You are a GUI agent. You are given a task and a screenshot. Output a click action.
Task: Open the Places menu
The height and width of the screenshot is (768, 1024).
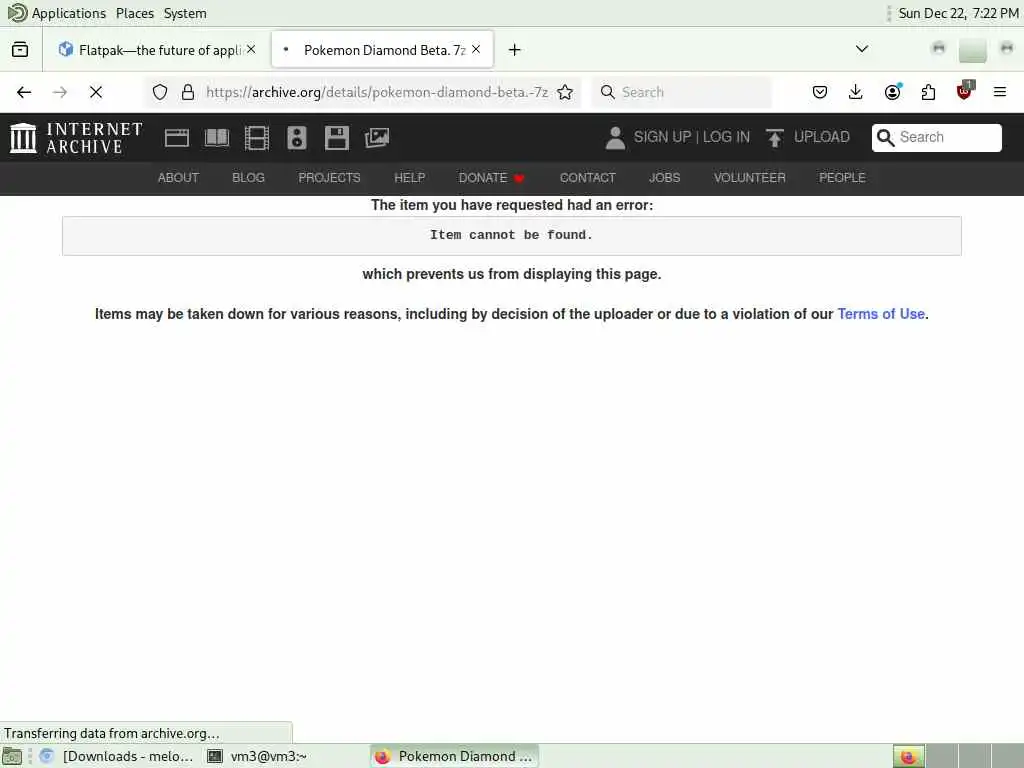(x=135, y=13)
